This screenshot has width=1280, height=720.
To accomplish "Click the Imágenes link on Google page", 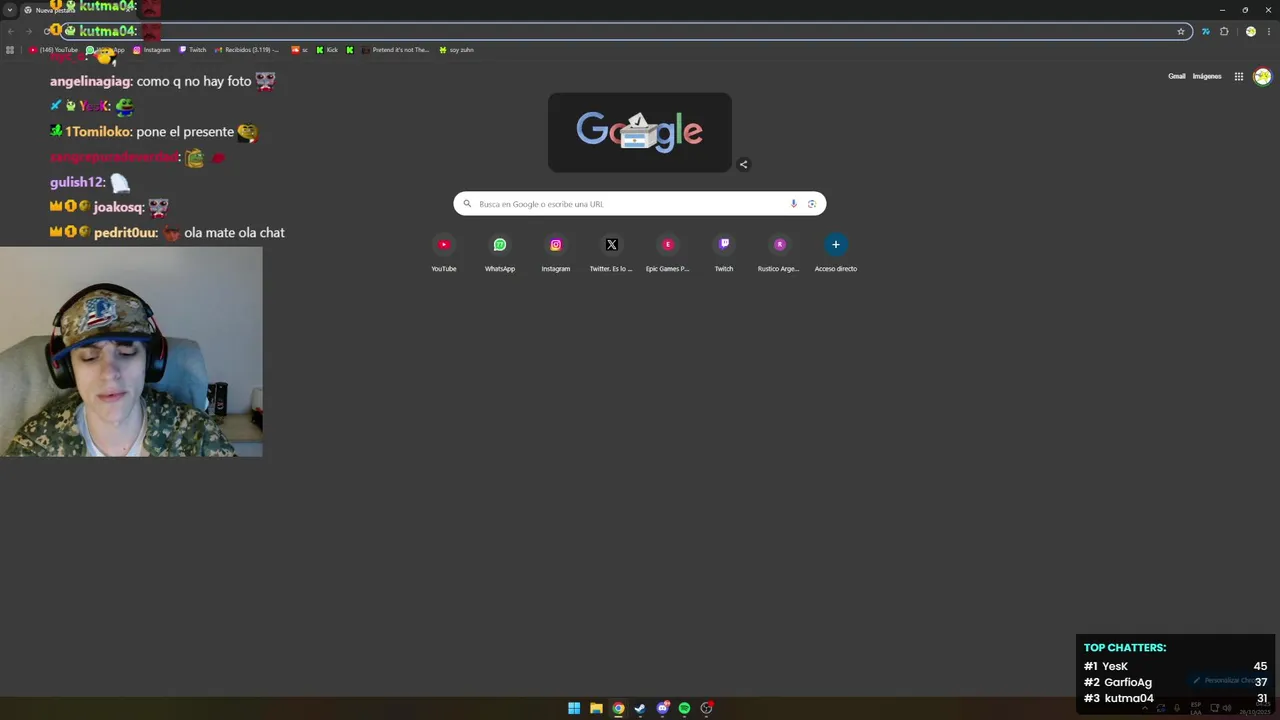I will (x=1207, y=76).
